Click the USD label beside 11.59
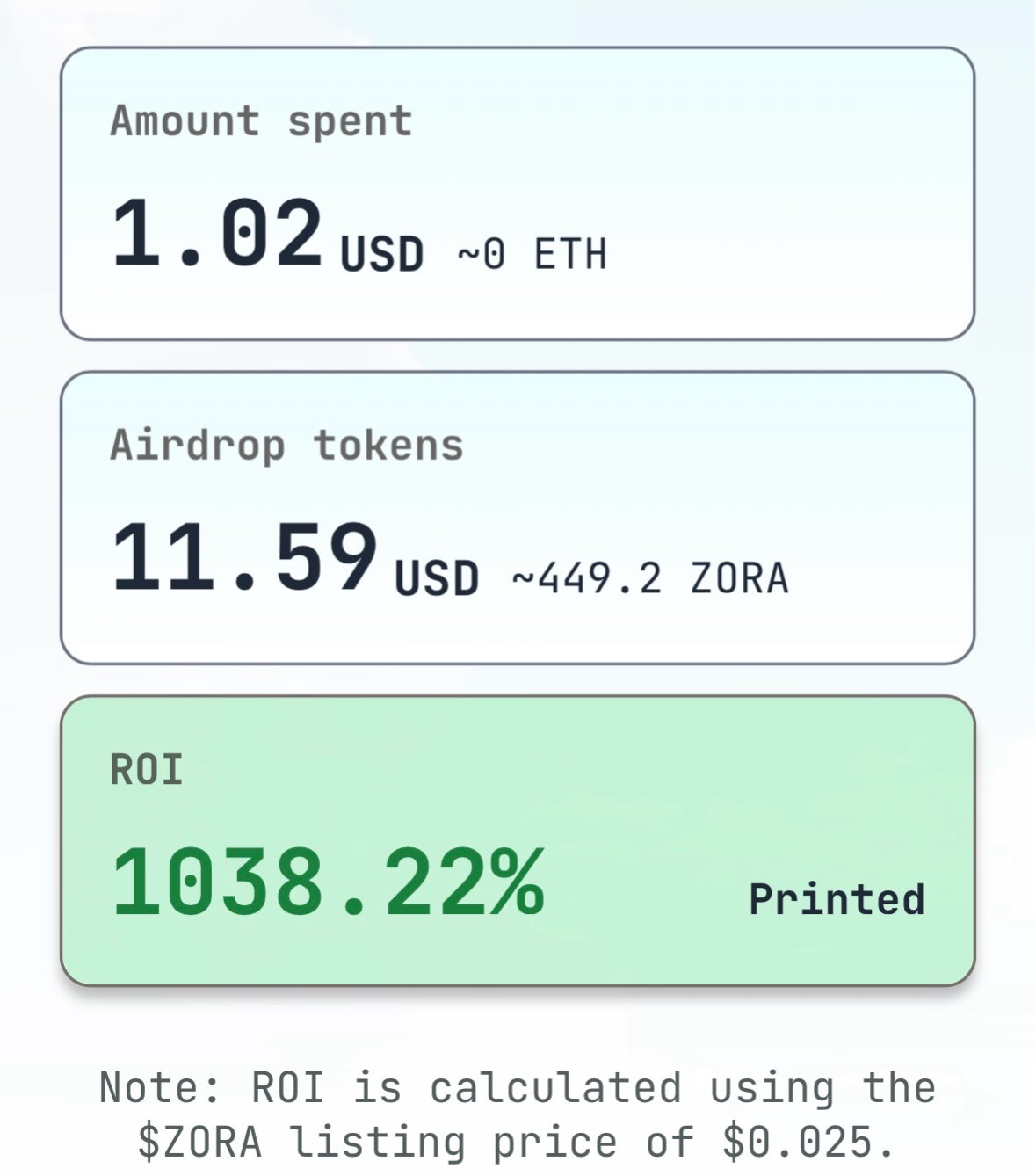 [x=437, y=578]
